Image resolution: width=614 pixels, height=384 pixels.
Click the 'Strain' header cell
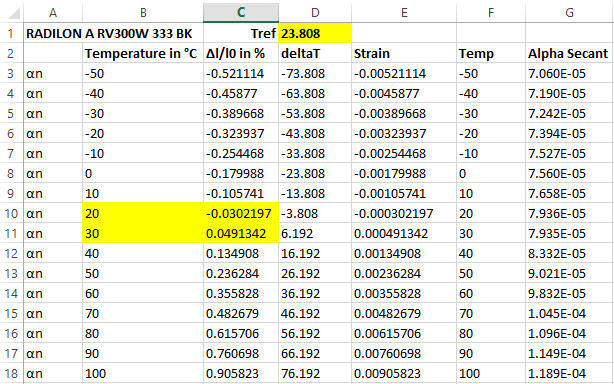pyautogui.click(x=404, y=53)
